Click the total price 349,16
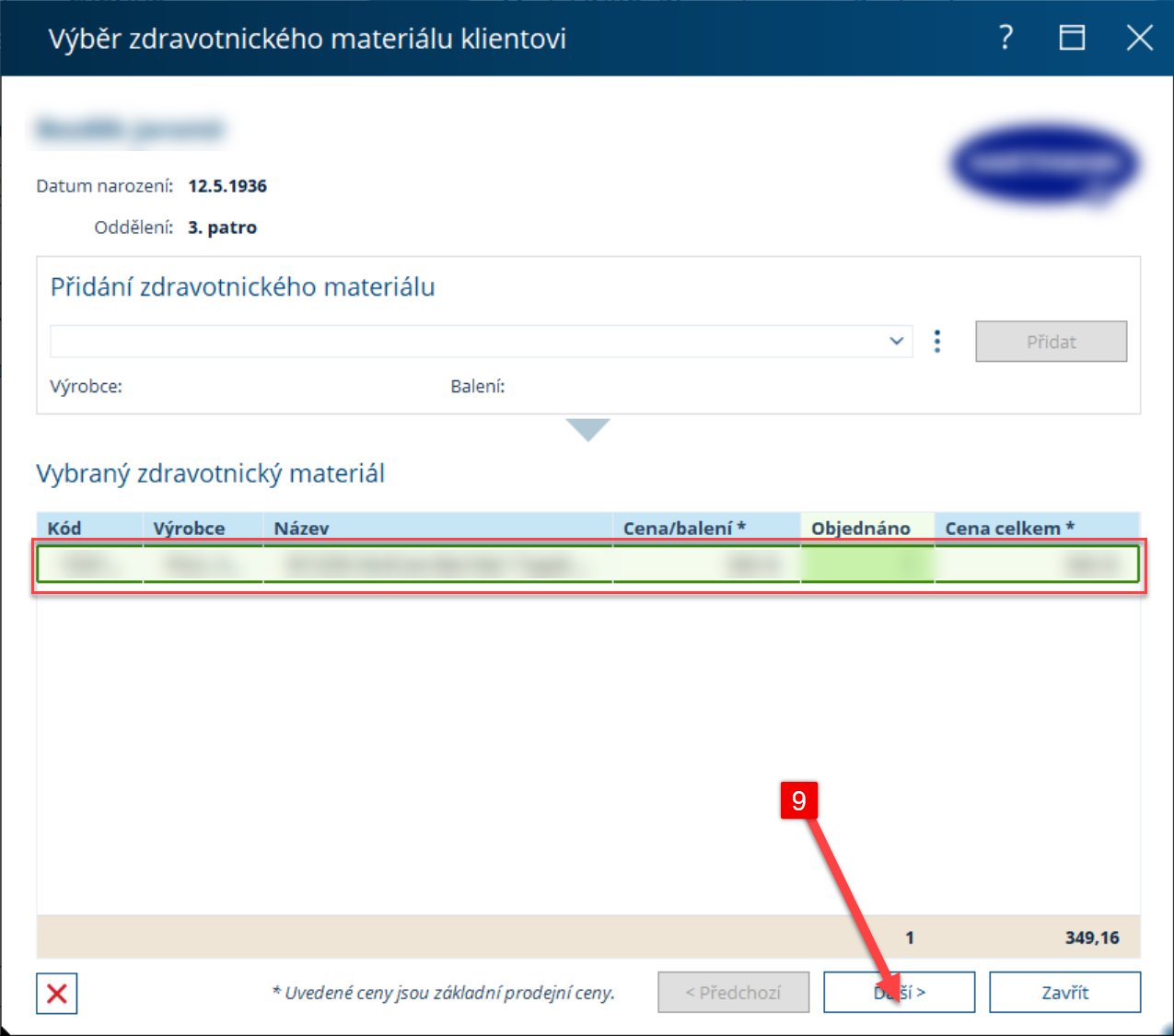 tap(1092, 937)
